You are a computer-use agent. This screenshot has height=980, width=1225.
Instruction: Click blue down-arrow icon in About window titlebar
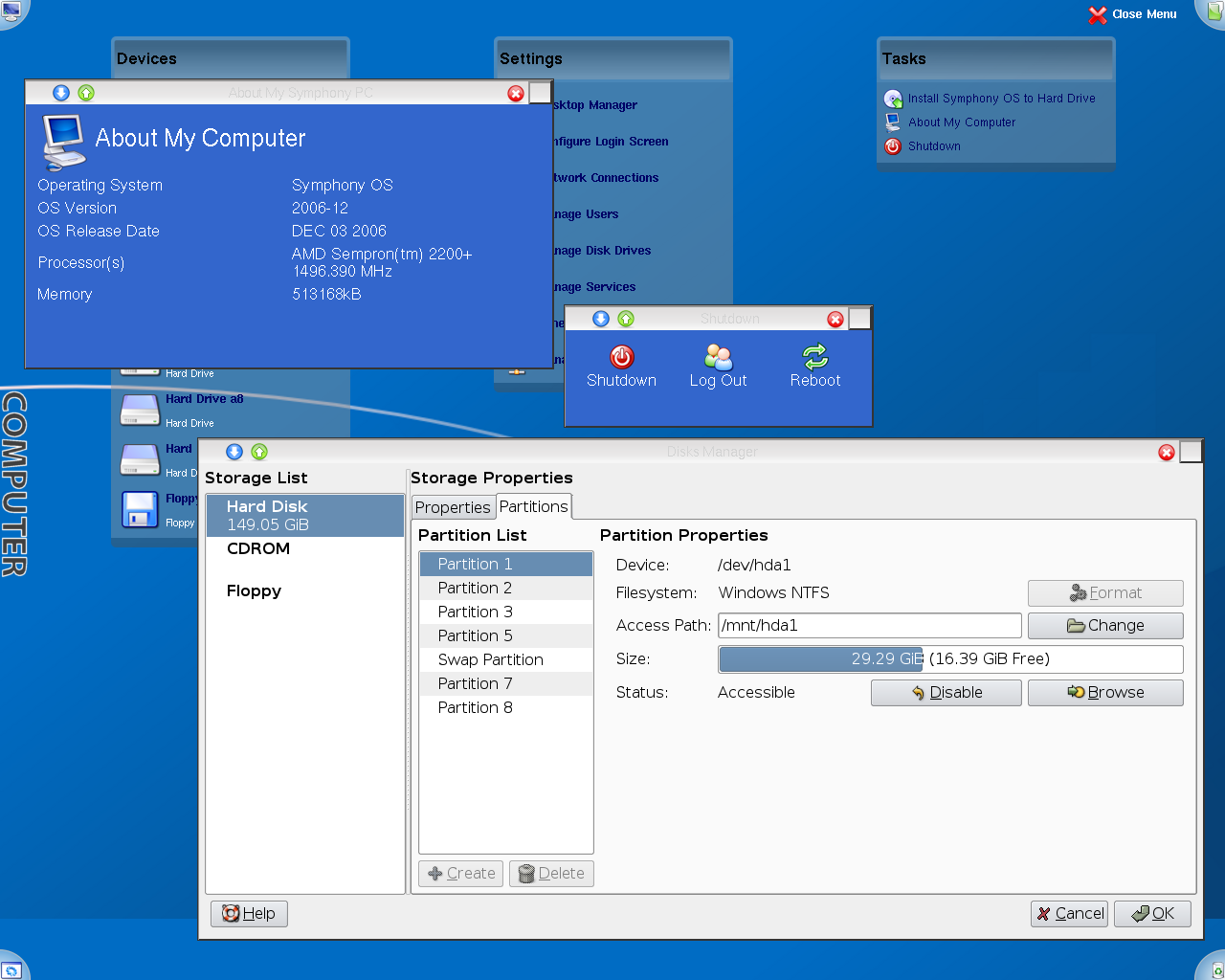point(61,93)
